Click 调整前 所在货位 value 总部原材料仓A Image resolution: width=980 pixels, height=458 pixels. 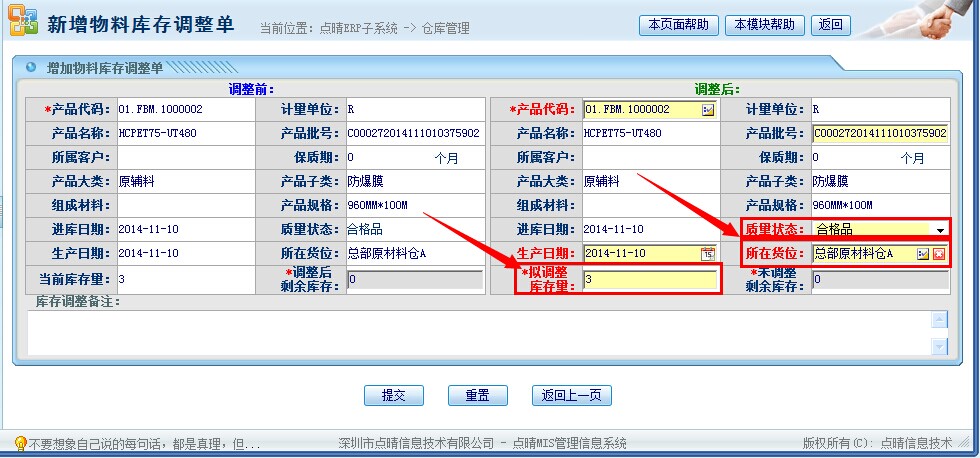point(388,254)
